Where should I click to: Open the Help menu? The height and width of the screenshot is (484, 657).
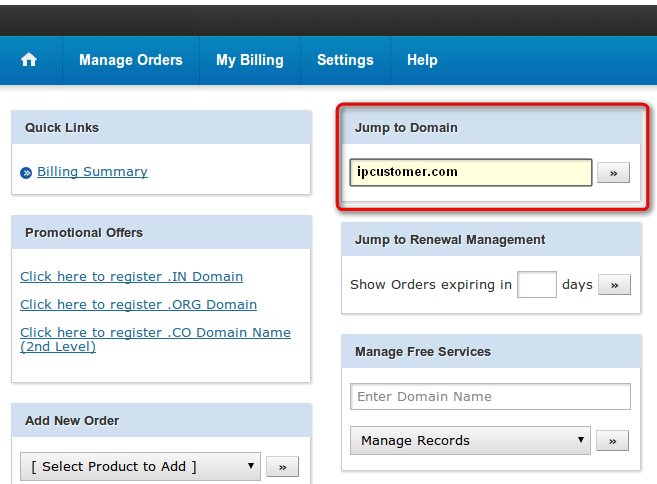(422, 60)
